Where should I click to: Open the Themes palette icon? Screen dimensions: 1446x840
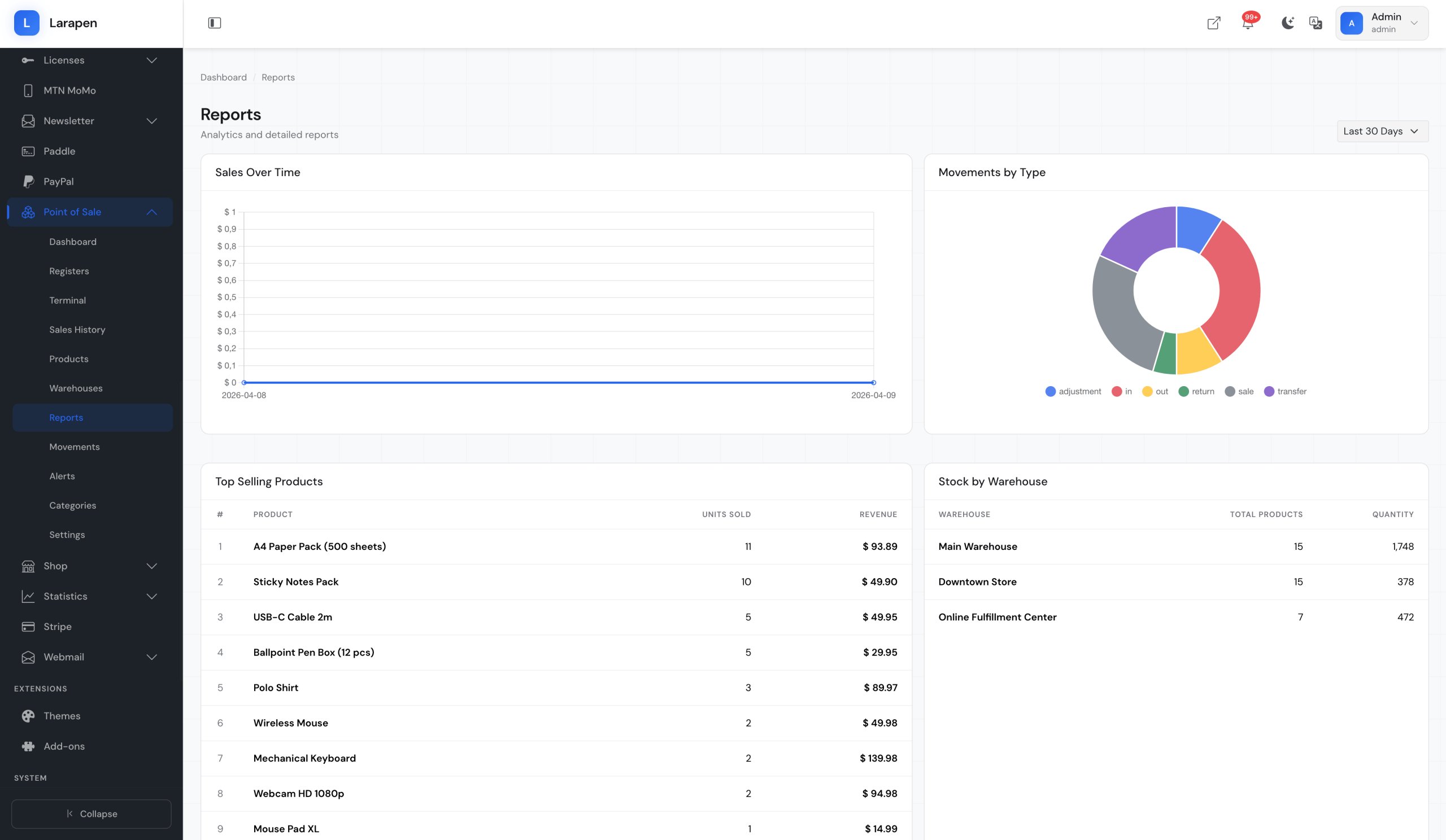(x=28, y=716)
